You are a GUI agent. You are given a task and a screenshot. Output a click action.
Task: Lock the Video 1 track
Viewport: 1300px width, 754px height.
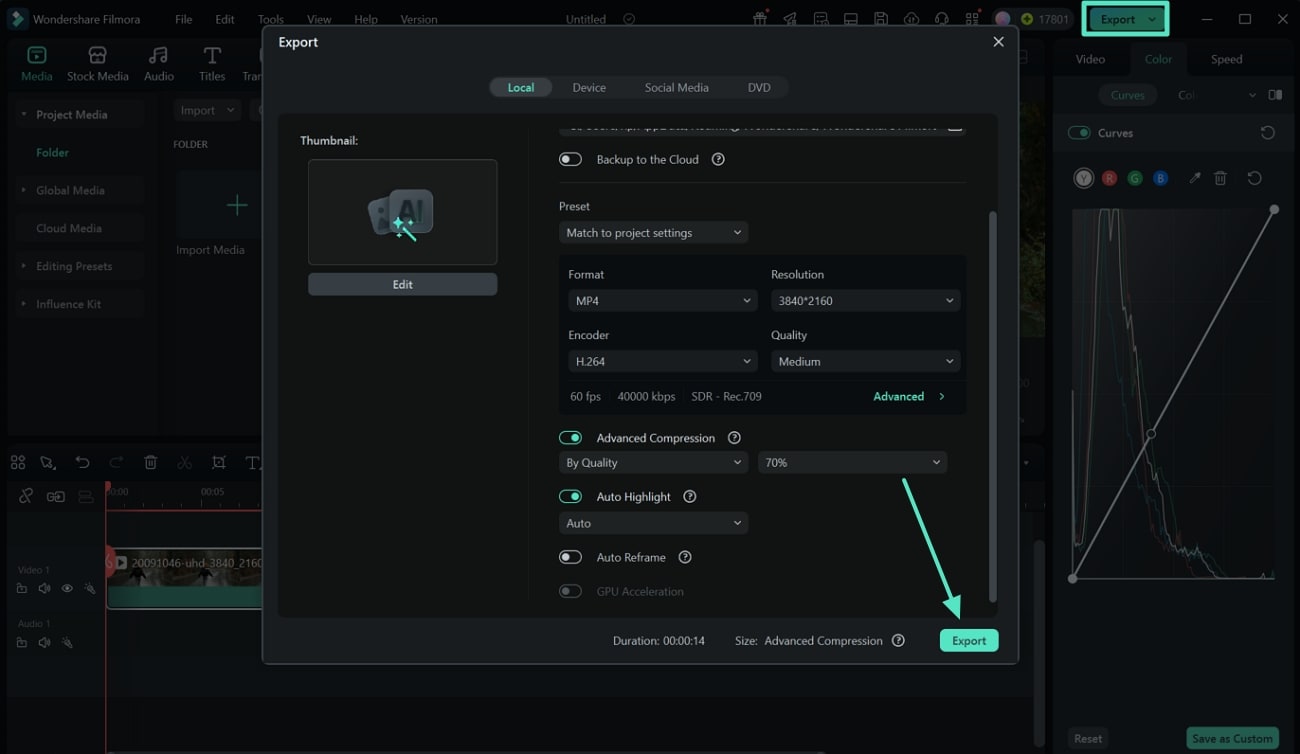(21, 589)
